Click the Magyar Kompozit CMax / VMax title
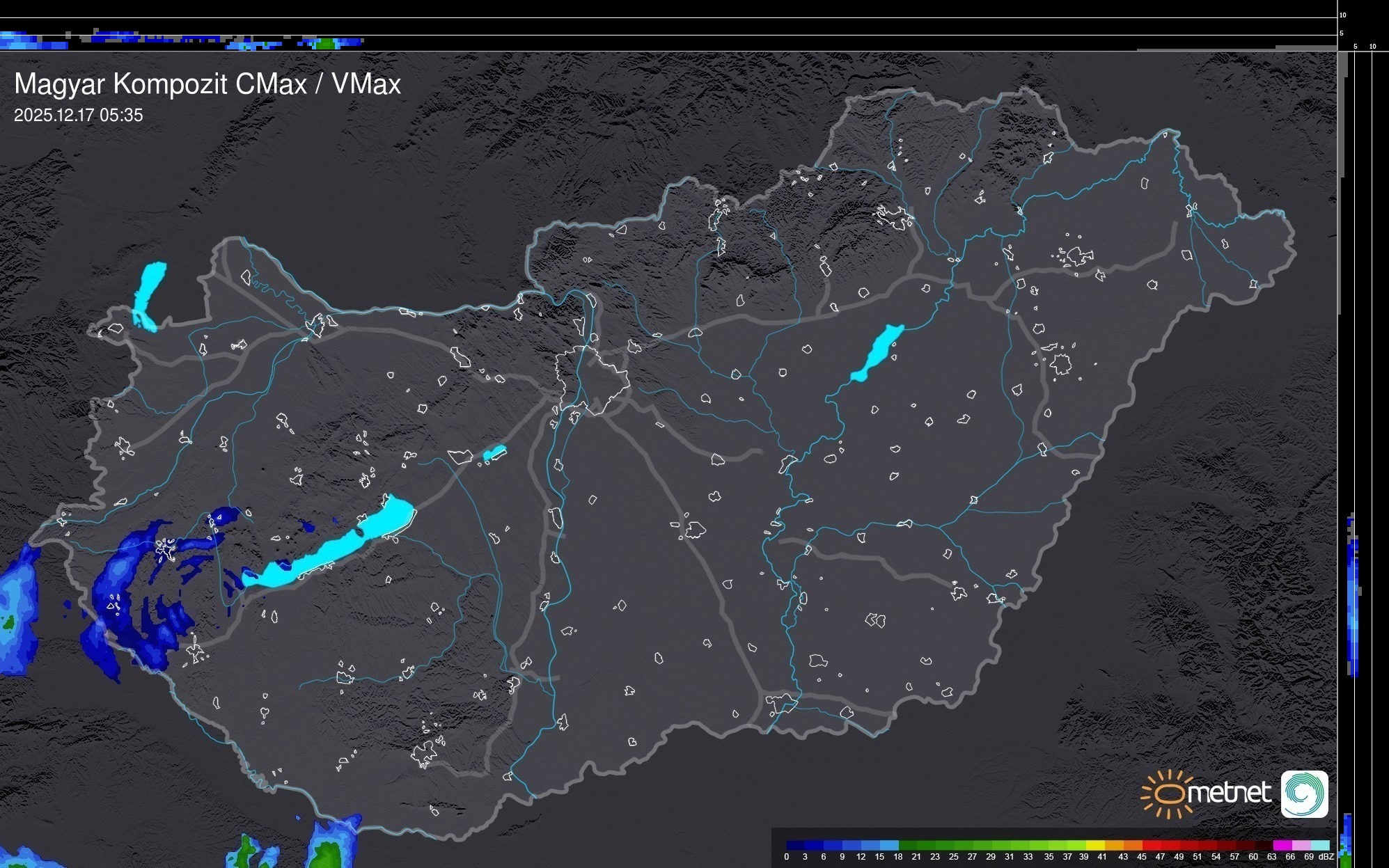 (207, 84)
